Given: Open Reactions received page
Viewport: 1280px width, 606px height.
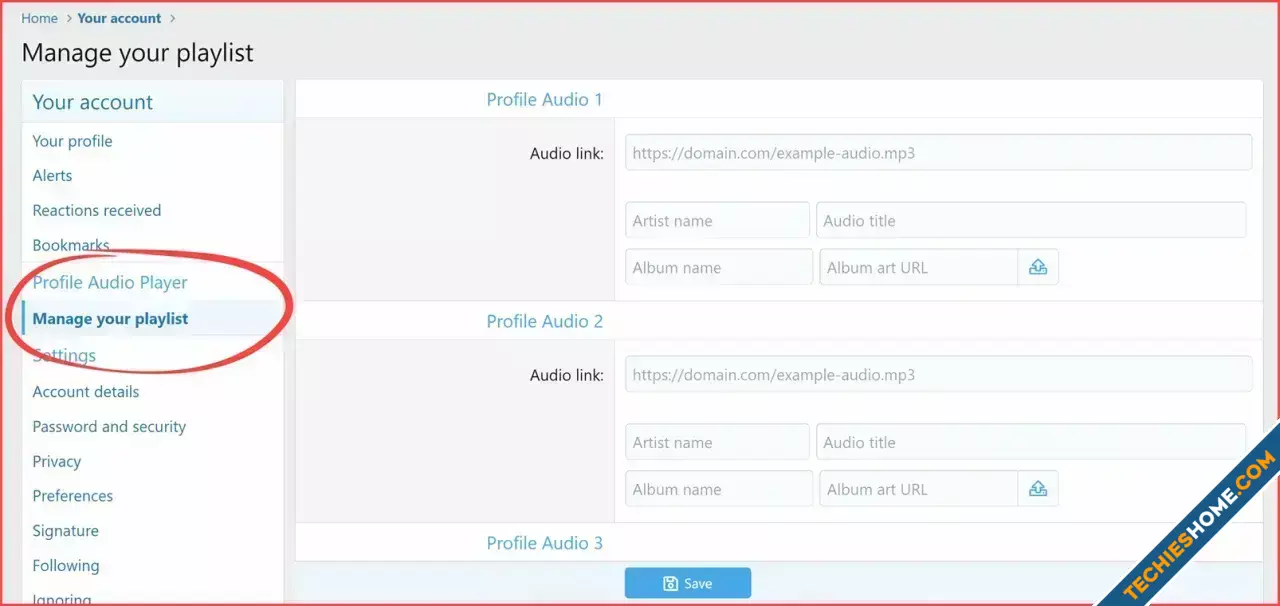Looking at the screenshot, I should point(96,211).
